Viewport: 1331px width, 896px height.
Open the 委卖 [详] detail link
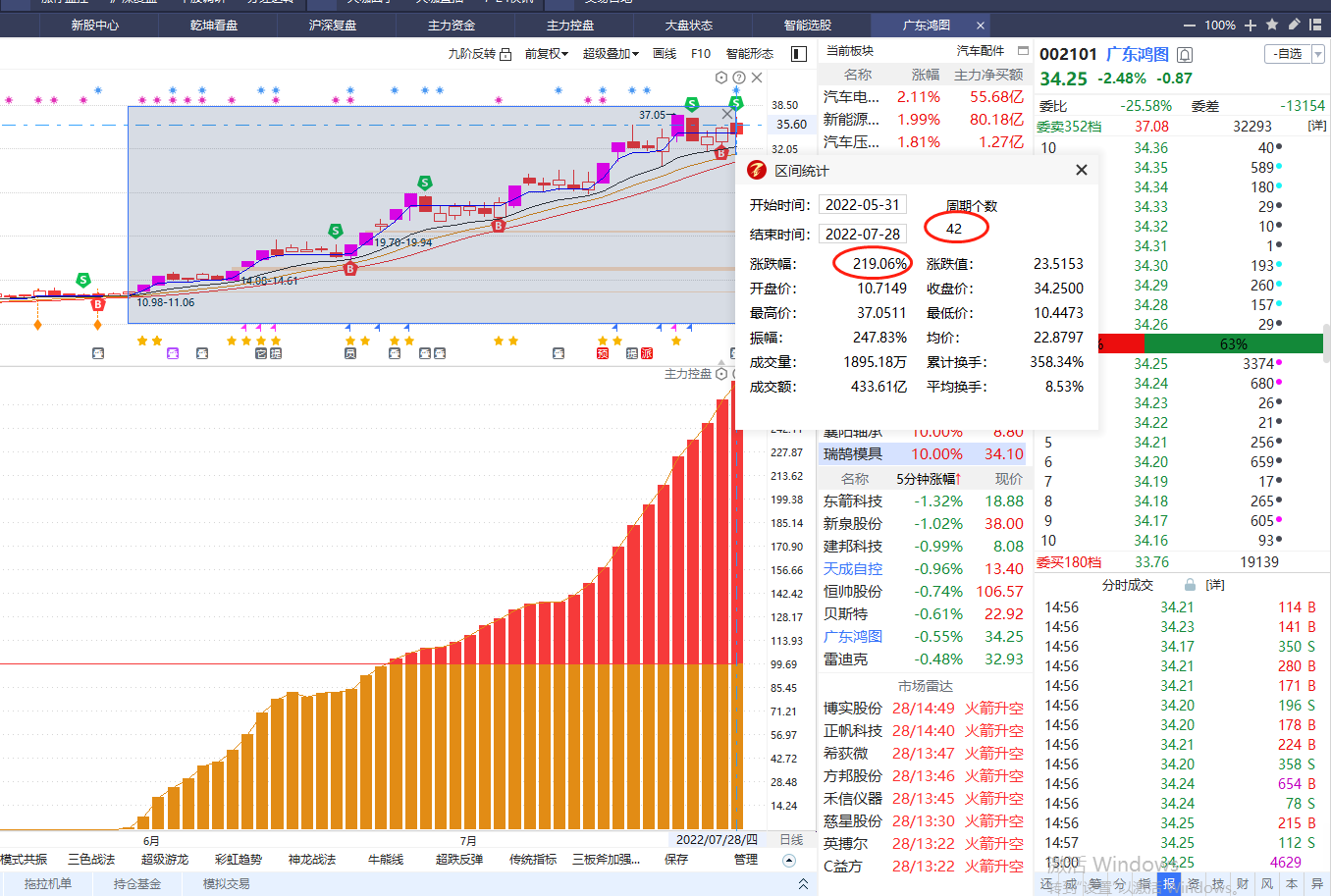[1317, 126]
